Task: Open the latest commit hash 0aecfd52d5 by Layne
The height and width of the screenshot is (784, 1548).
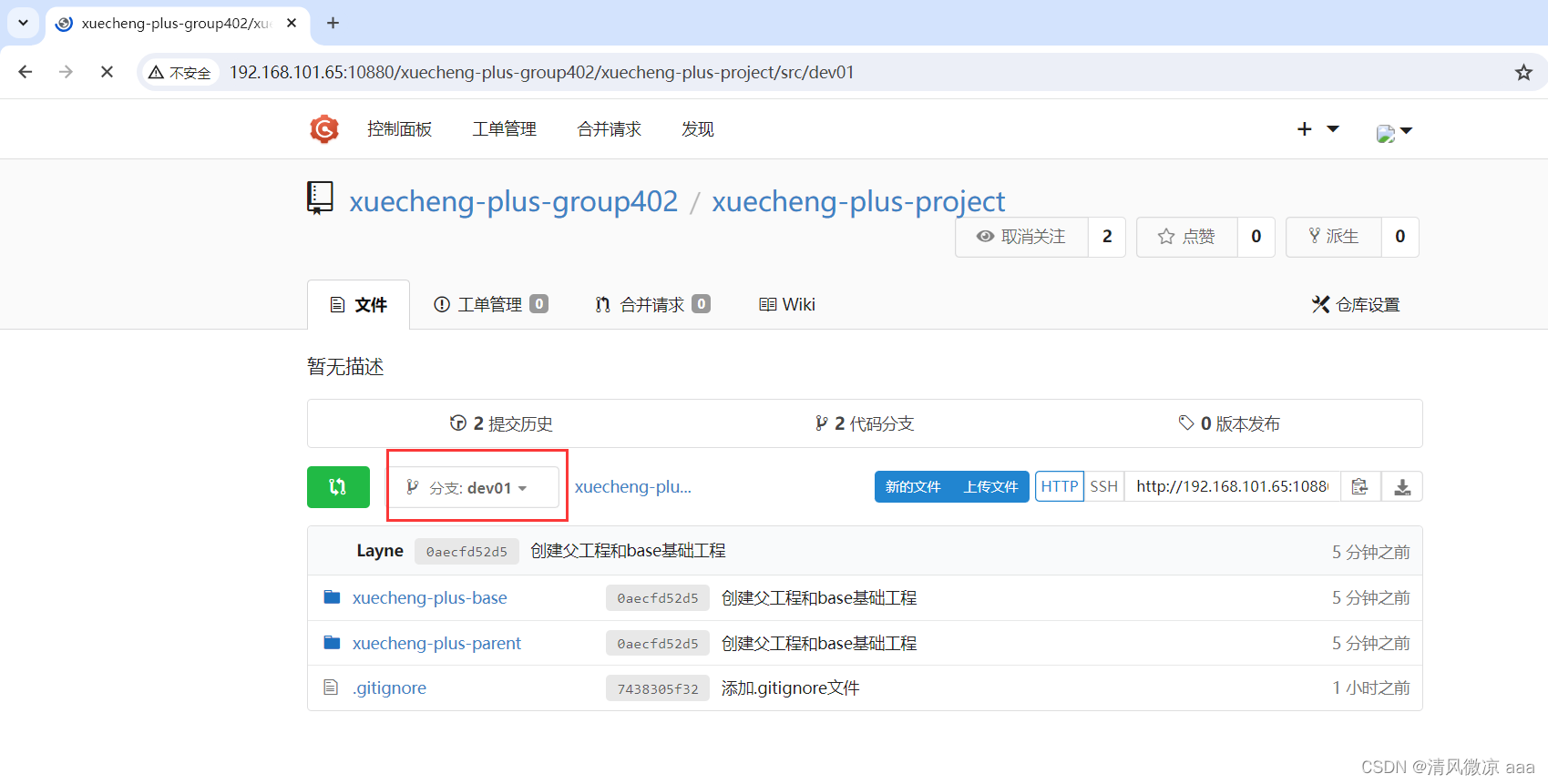Action: point(466,551)
